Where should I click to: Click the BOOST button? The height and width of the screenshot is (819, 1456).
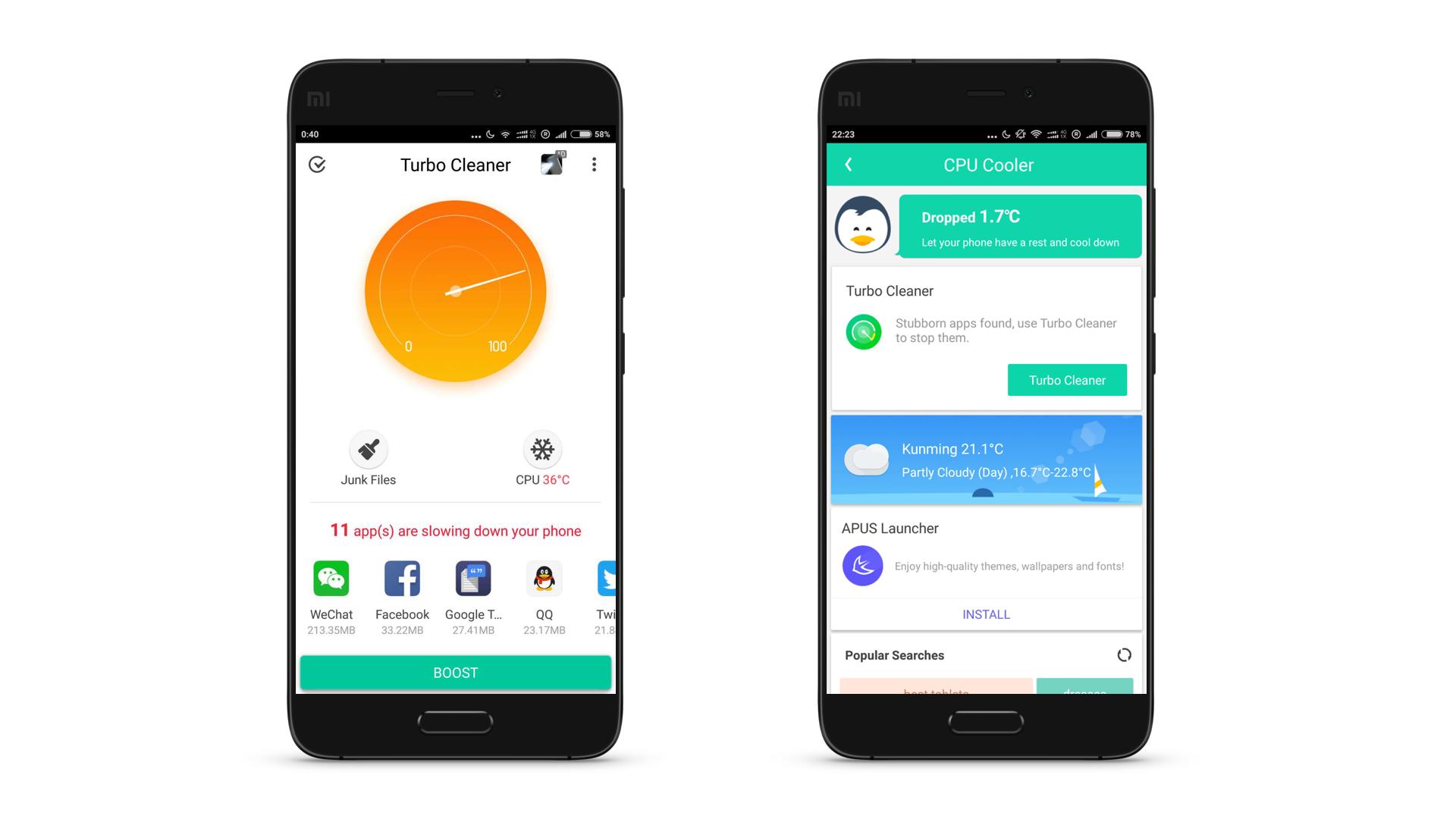tap(455, 672)
